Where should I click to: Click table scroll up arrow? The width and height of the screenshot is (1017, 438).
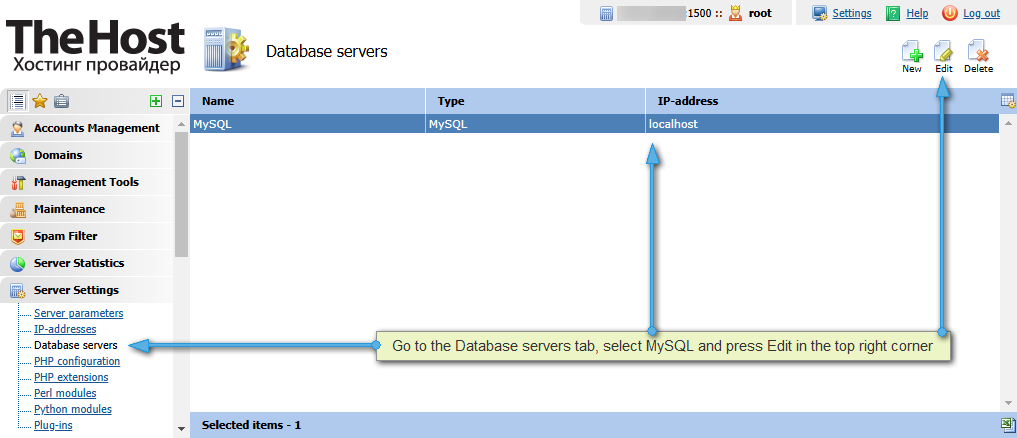pyautogui.click(x=1009, y=122)
